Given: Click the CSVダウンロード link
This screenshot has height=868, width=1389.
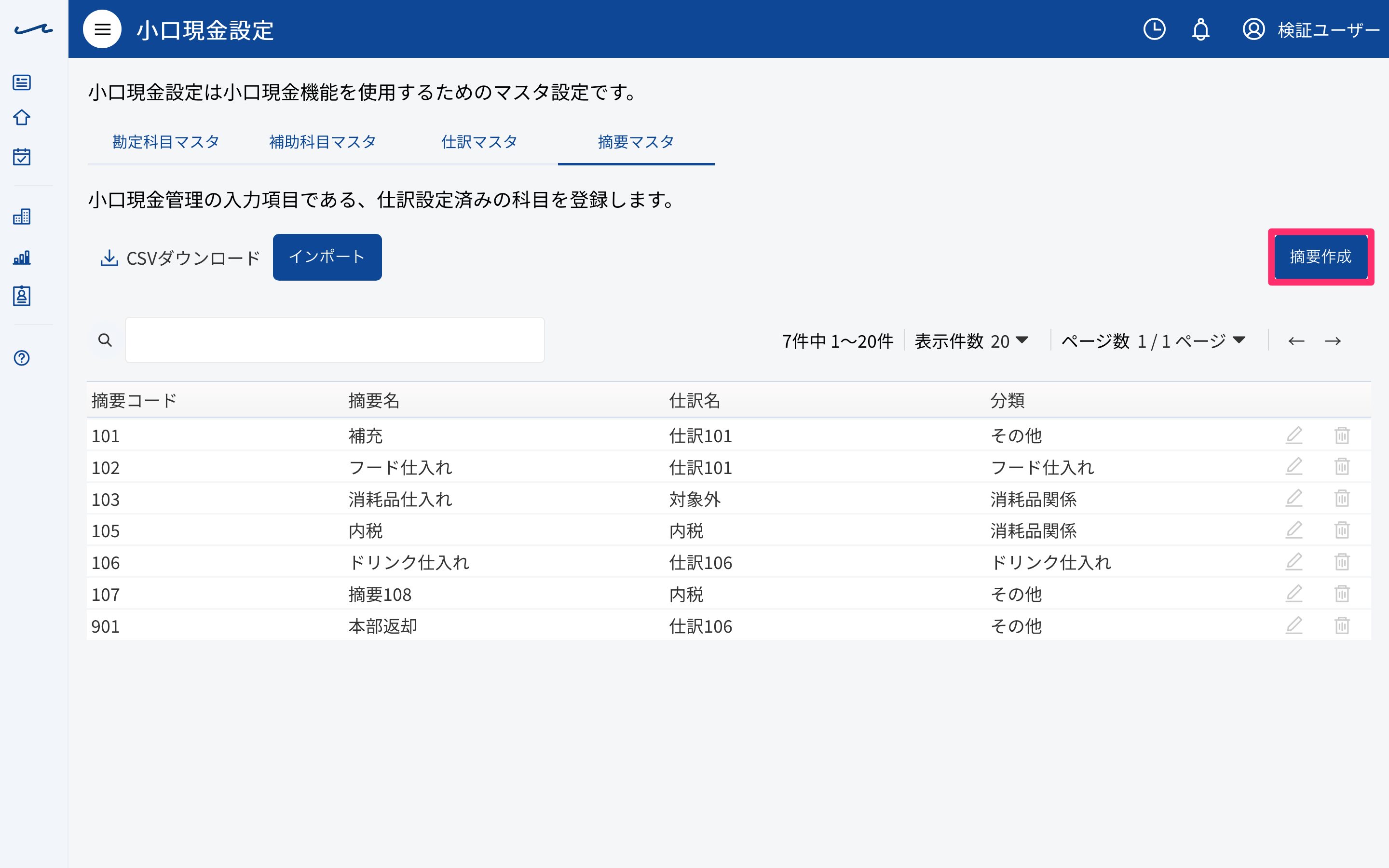Looking at the screenshot, I should tap(180, 258).
